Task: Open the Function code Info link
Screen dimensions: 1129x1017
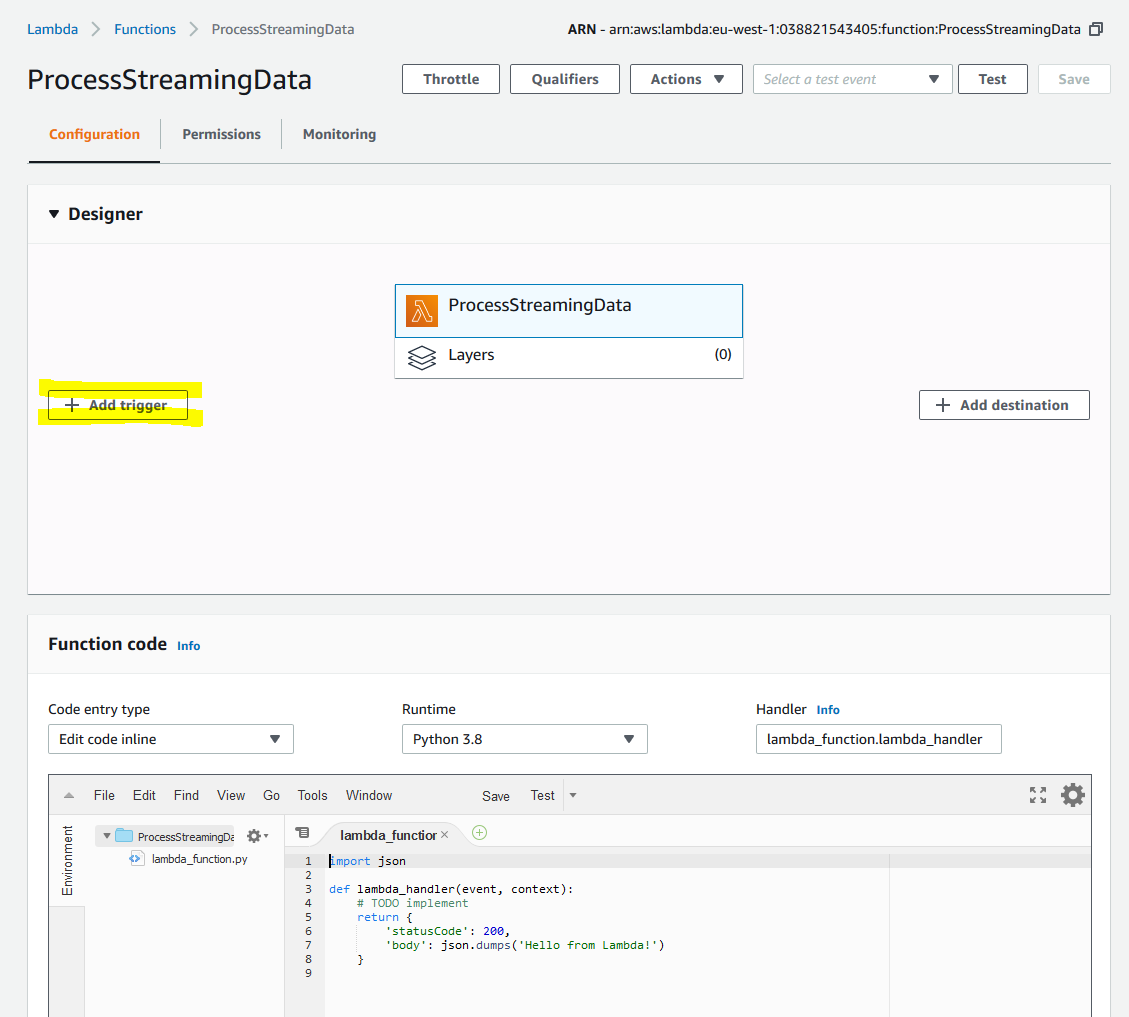Action: (189, 646)
